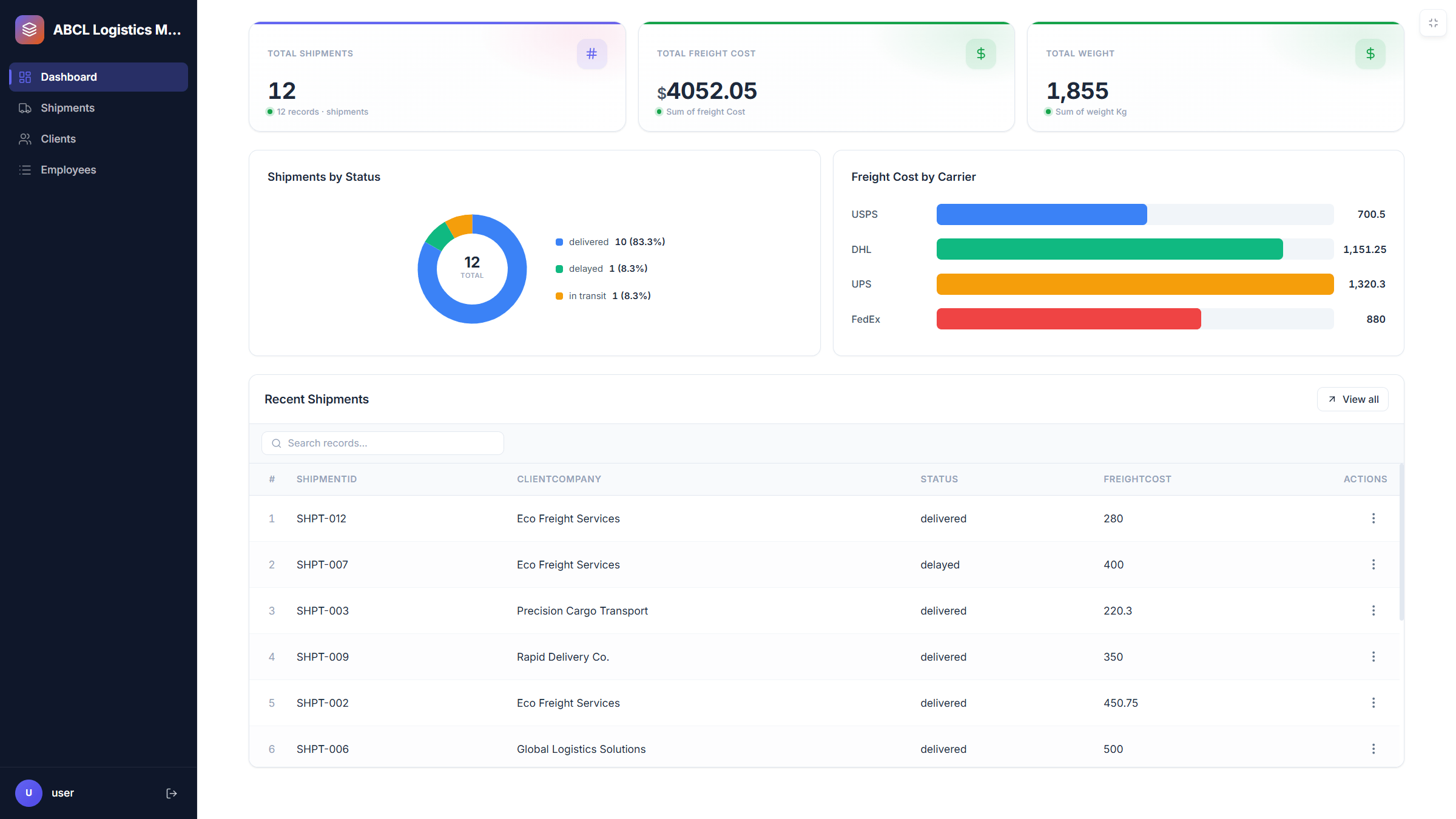
Task: Click the logout icon beside user
Action: 172,793
